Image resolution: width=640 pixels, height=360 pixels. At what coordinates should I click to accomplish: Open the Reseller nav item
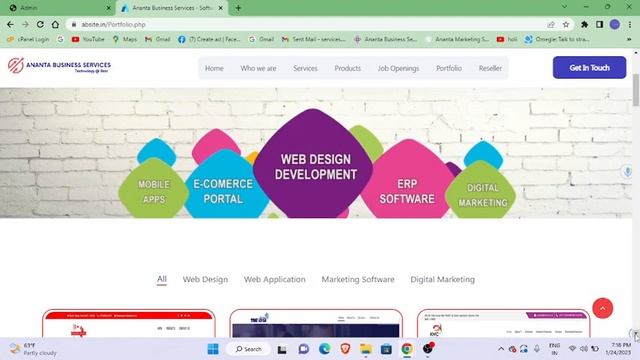click(490, 68)
